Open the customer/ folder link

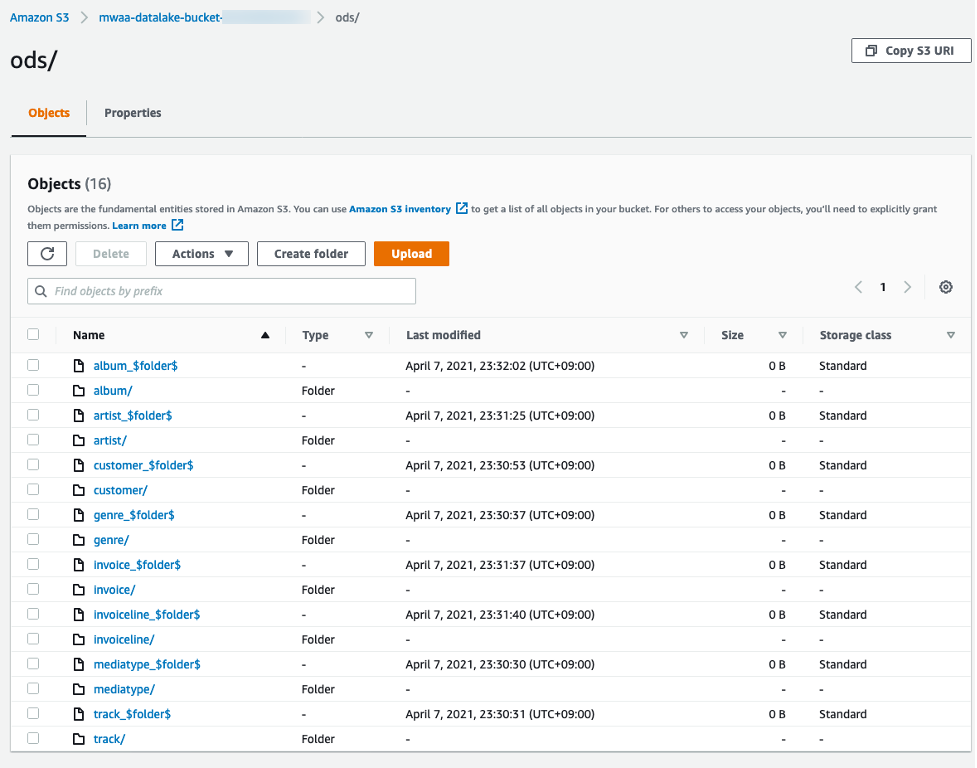pyautogui.click(x=120, y=490)
